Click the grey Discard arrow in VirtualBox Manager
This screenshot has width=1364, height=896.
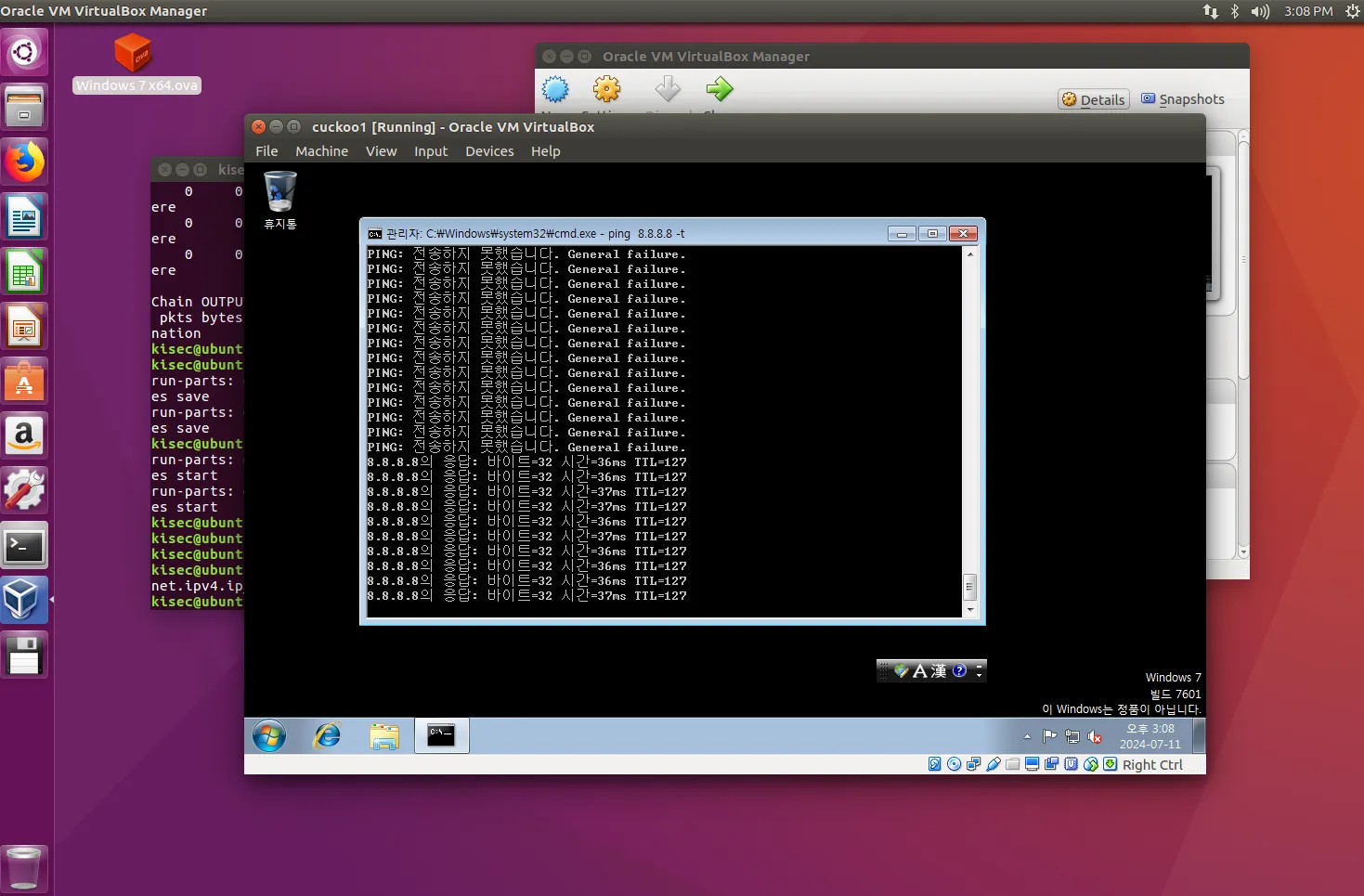tap(668, 89)
